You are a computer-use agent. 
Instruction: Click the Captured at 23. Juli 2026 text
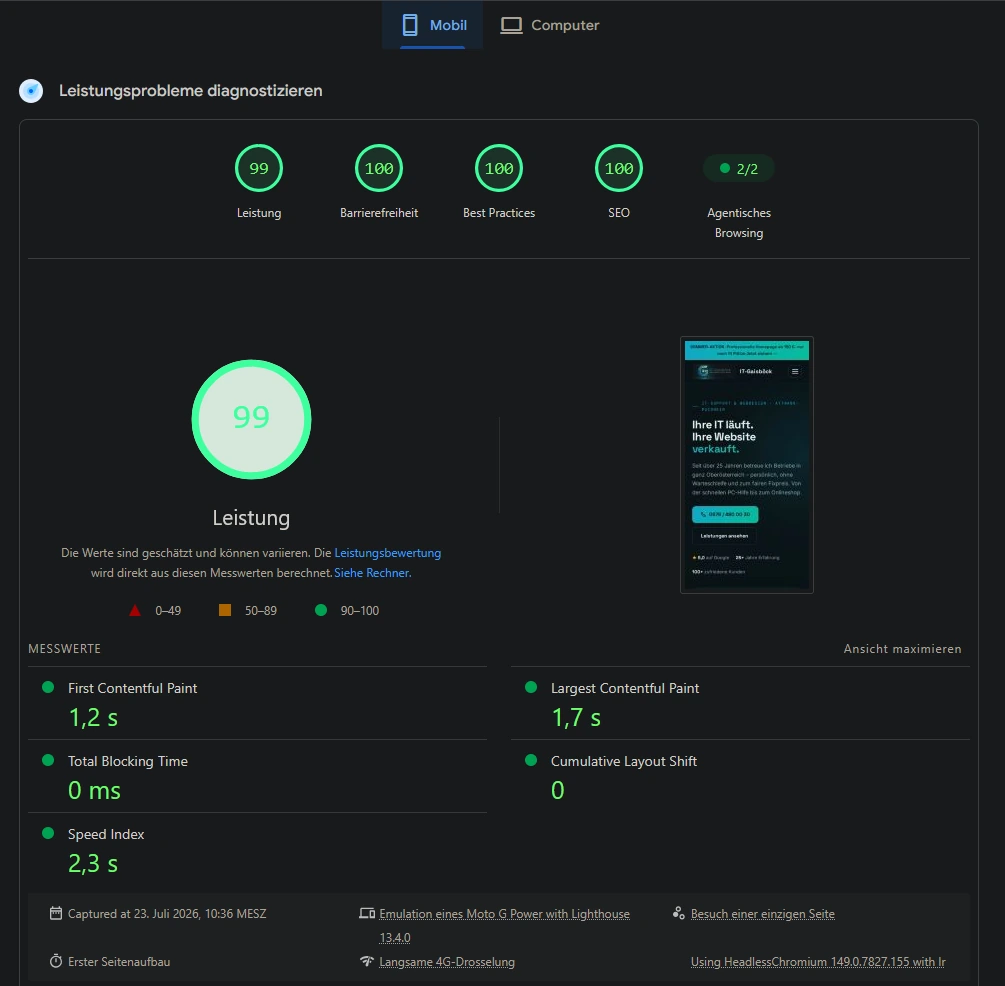[x=167, y=914]
